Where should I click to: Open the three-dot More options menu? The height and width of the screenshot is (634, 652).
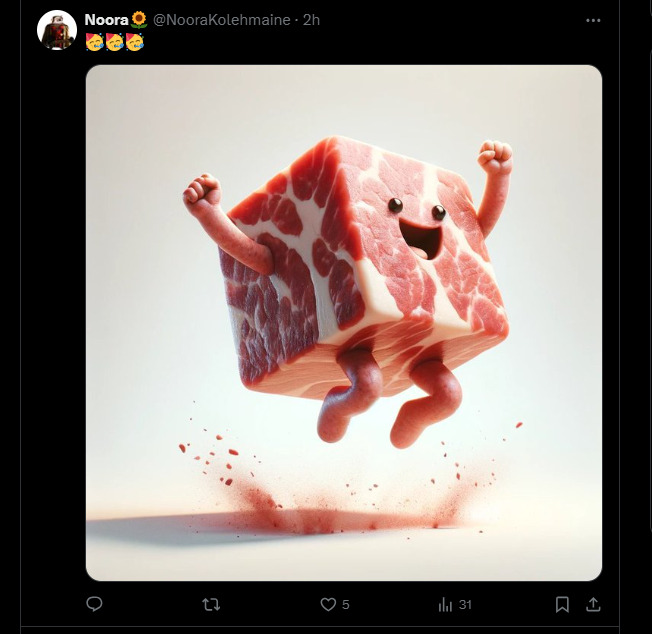click(x=594, y=20)
